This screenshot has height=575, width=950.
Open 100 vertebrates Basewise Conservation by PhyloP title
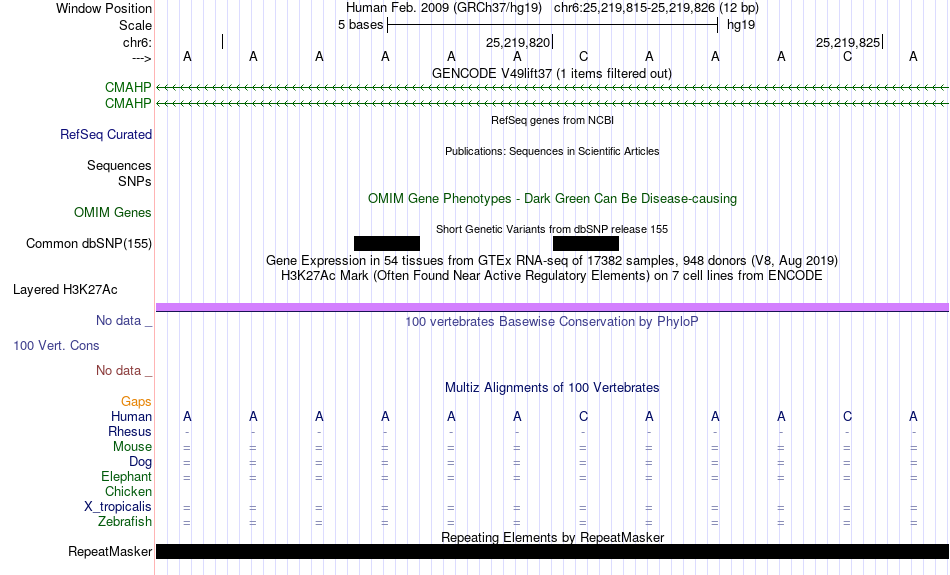[552, 322]
